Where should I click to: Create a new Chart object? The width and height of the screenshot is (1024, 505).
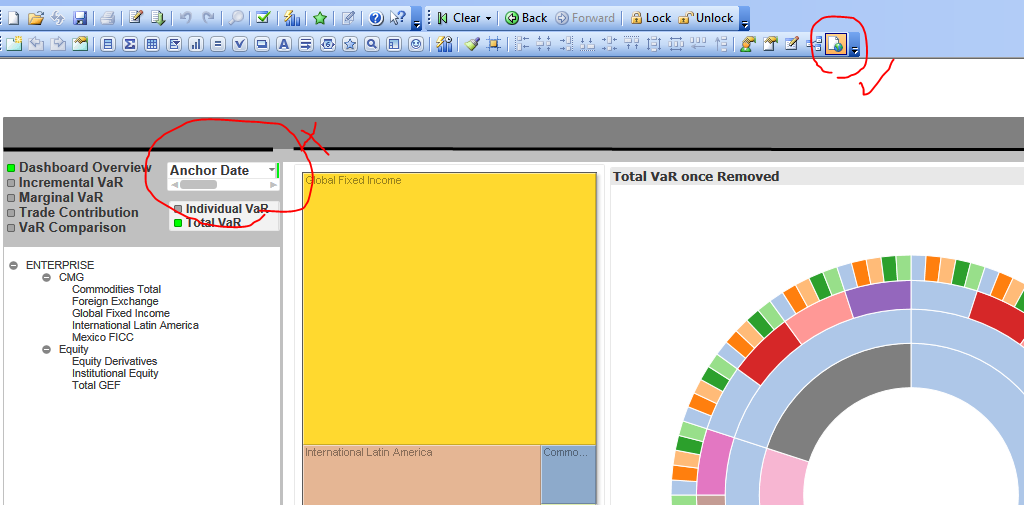tap(196, 44)
